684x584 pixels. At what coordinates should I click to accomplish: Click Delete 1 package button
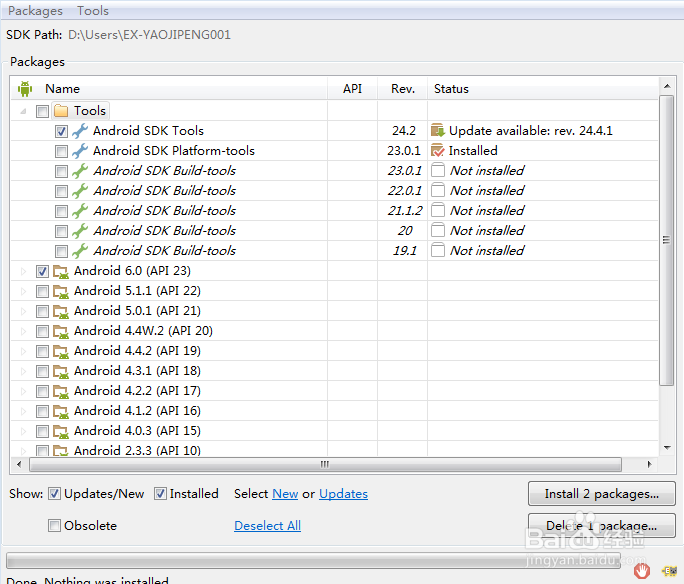coord(602,526)
